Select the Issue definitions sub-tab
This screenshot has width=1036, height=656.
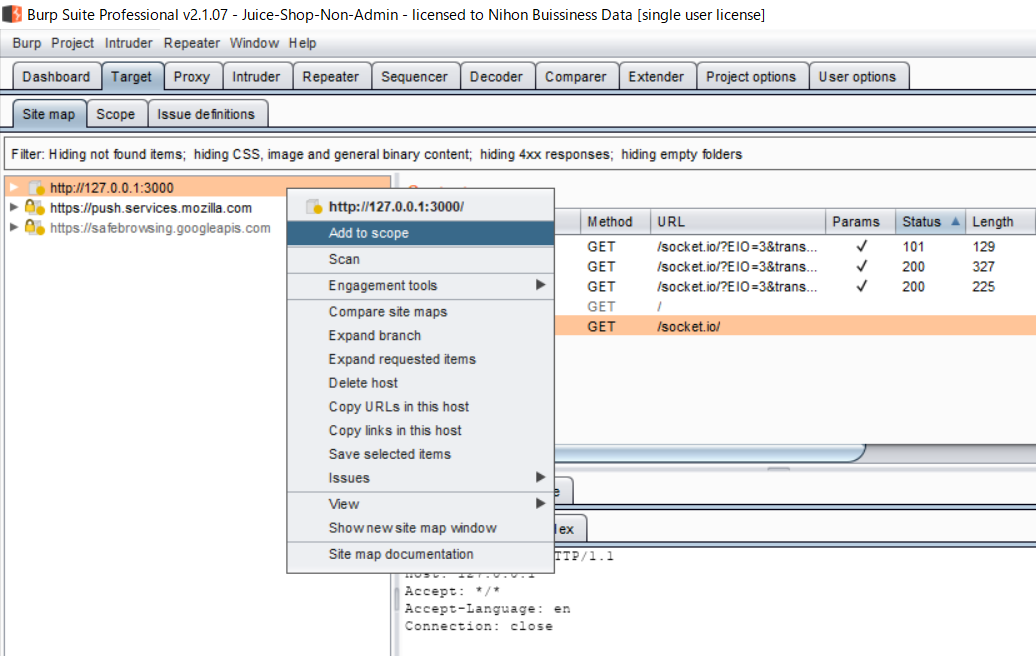(206, 114)
